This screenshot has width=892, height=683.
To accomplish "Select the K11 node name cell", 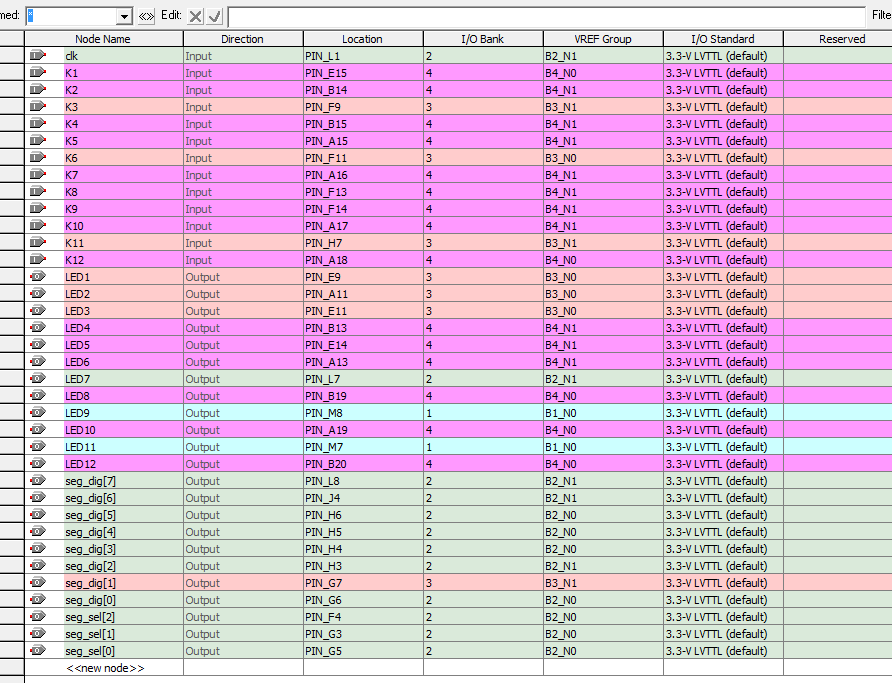I will tap(123, 243).
